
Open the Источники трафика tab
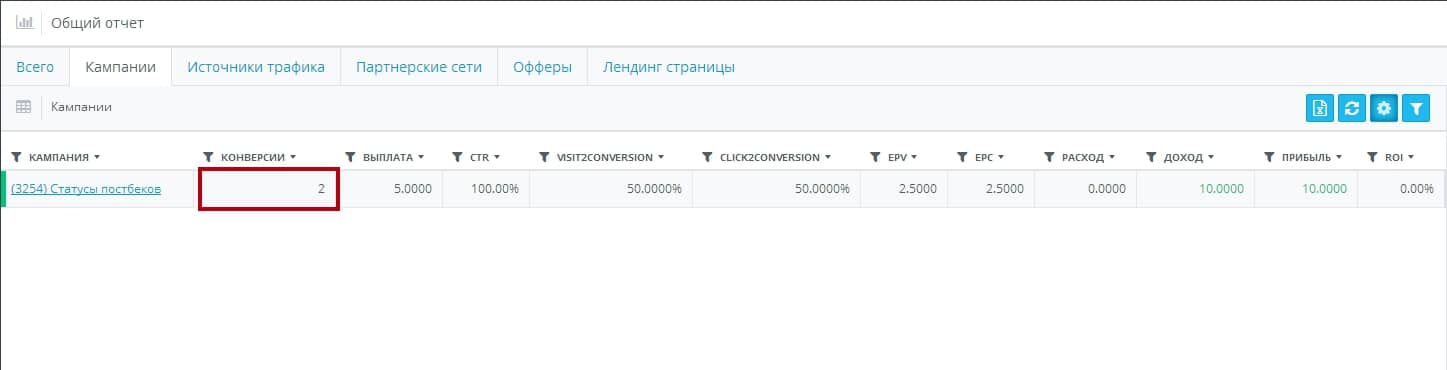[256, 67]
